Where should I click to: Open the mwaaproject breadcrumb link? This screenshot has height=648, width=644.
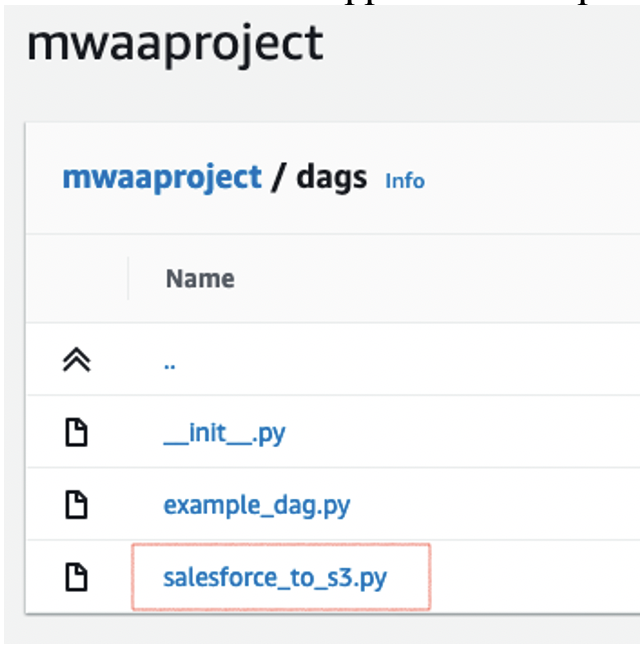(x=162, y=178)
